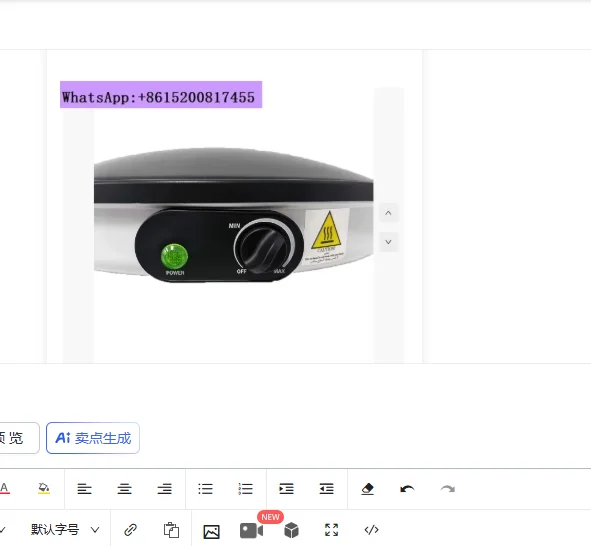This screenshot has width=591, height=546.
Task: Insert a hyperlink with link icon
Action: click(130, 530)
